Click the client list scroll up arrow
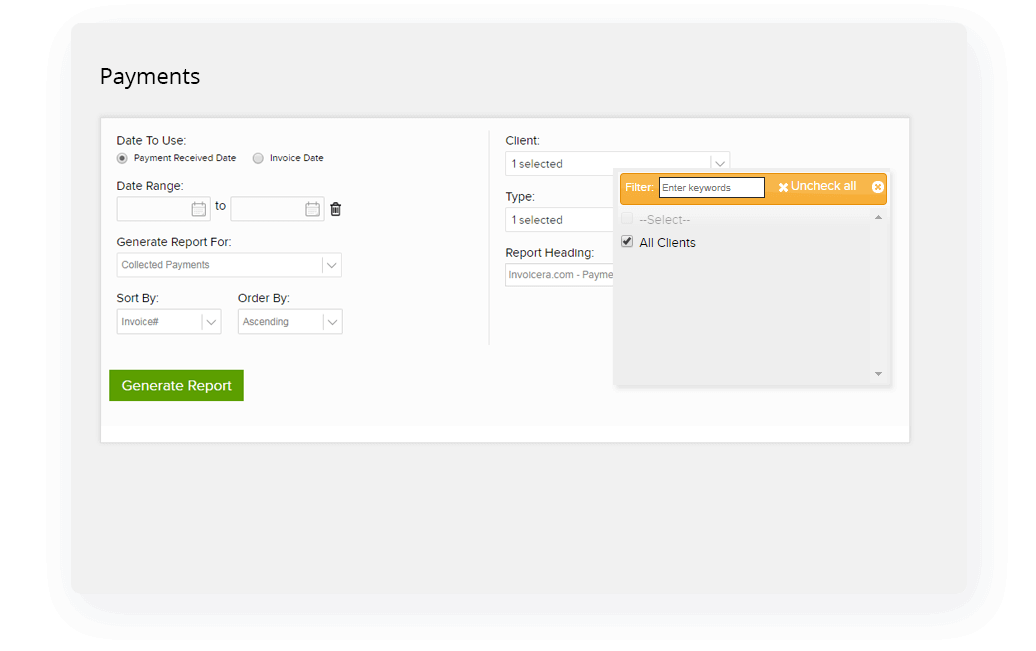 click(x=878, y=217)
